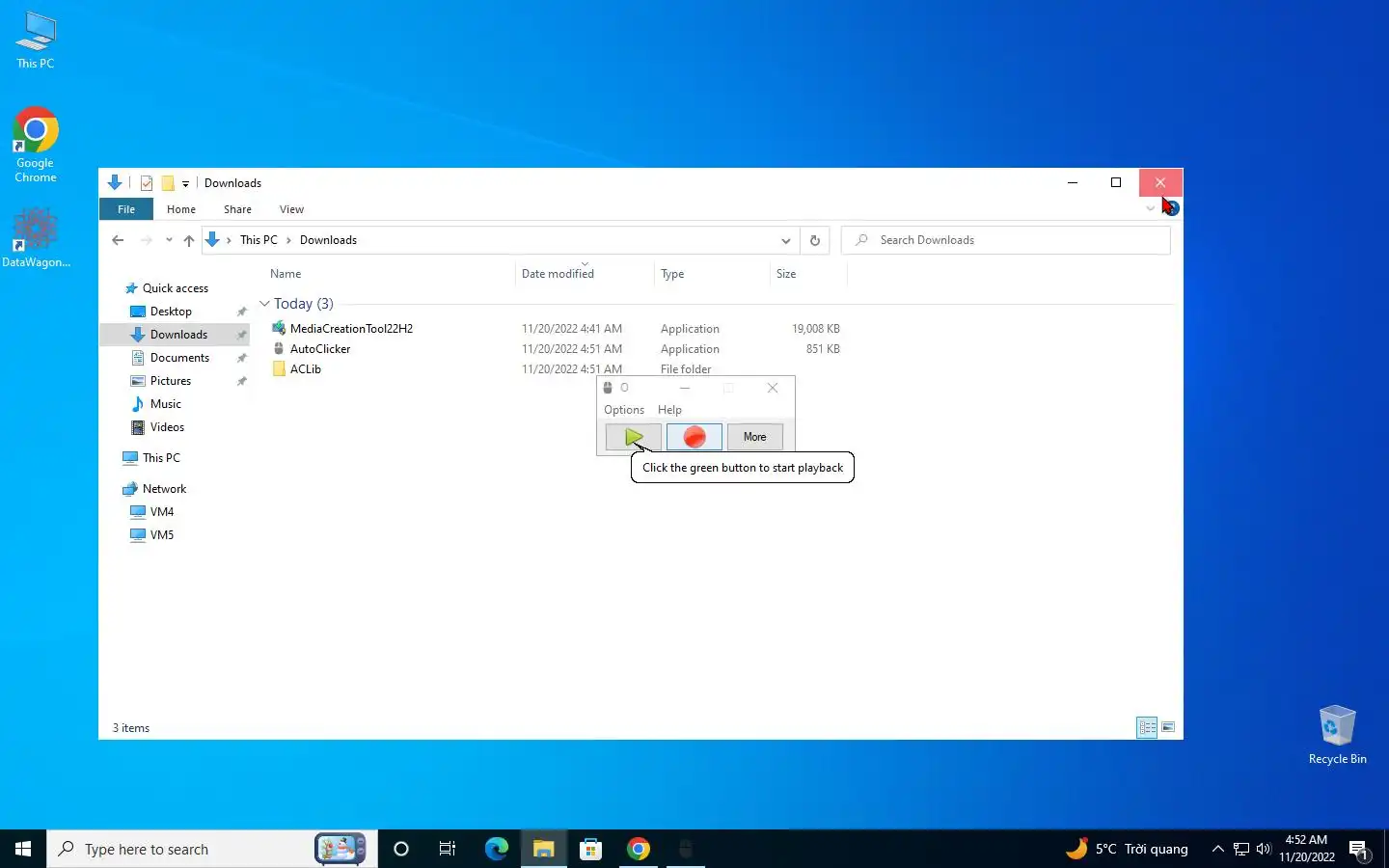1389x868 pixels.
Task: Click the New folder quick access icon
Action: point(168,183)
